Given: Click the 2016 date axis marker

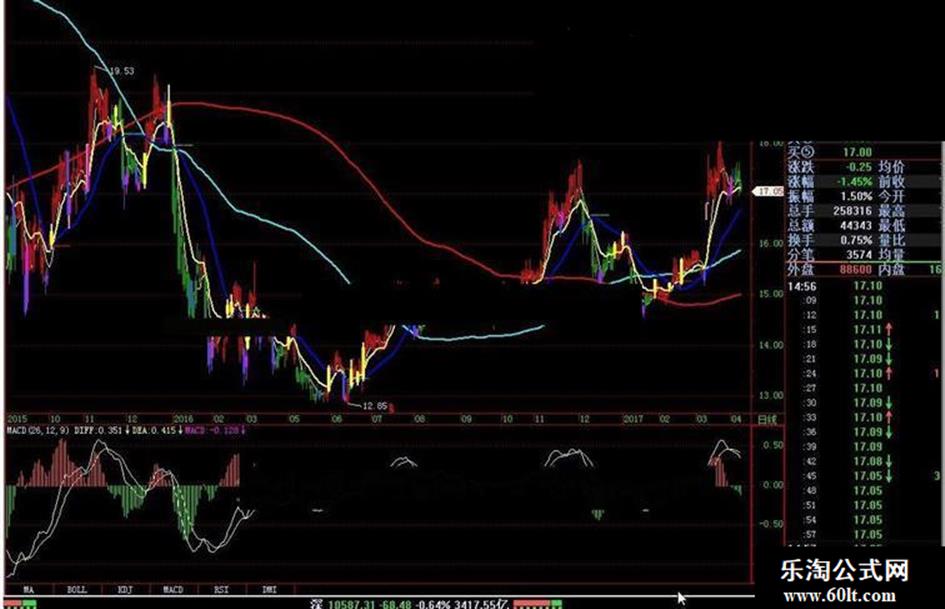Looking at the screenshot, I should [183, 419].
